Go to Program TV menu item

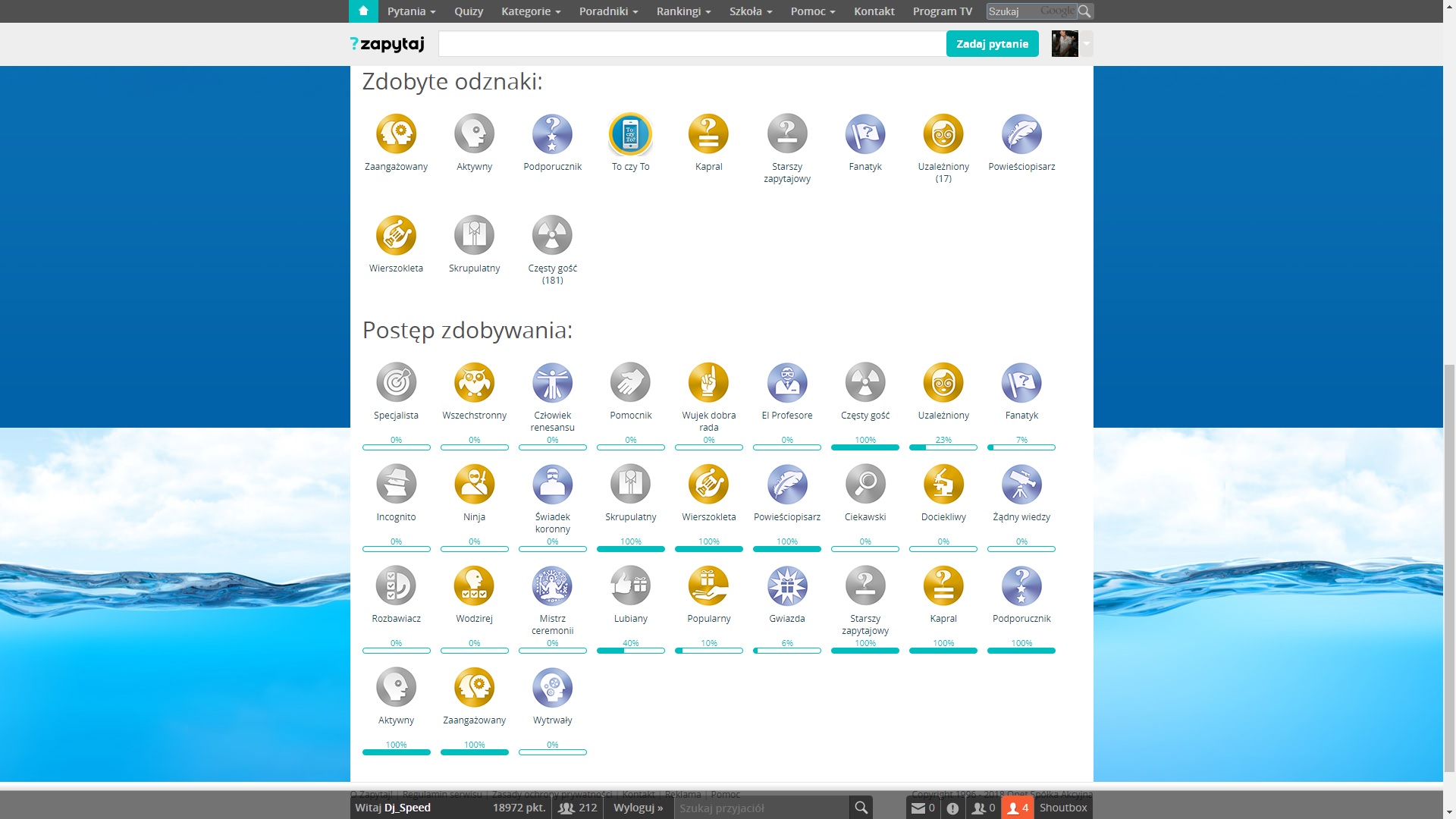(x=942, y=11)
